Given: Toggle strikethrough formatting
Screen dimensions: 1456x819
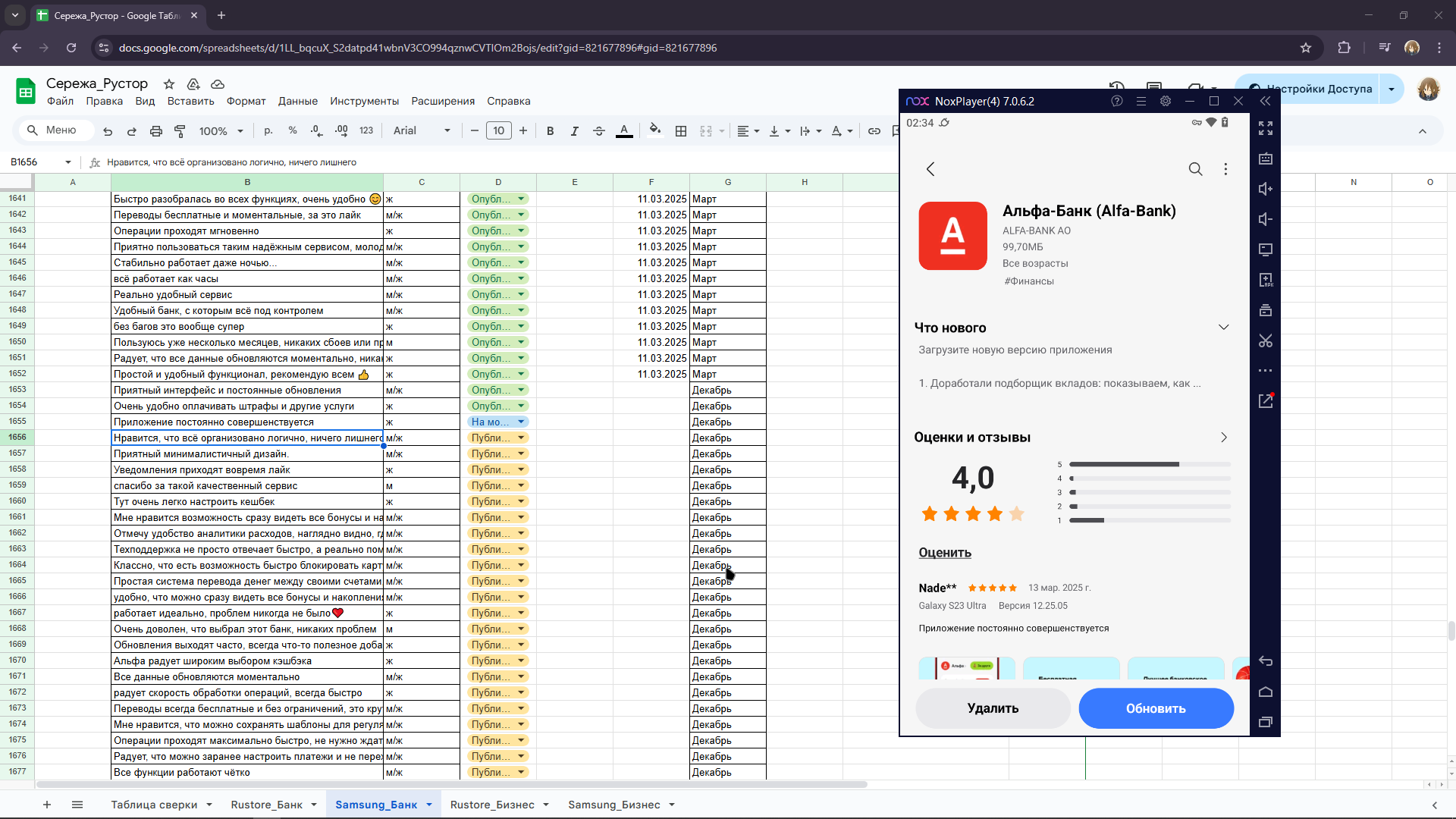Looking at the screenshot, I should pos(599,131).
